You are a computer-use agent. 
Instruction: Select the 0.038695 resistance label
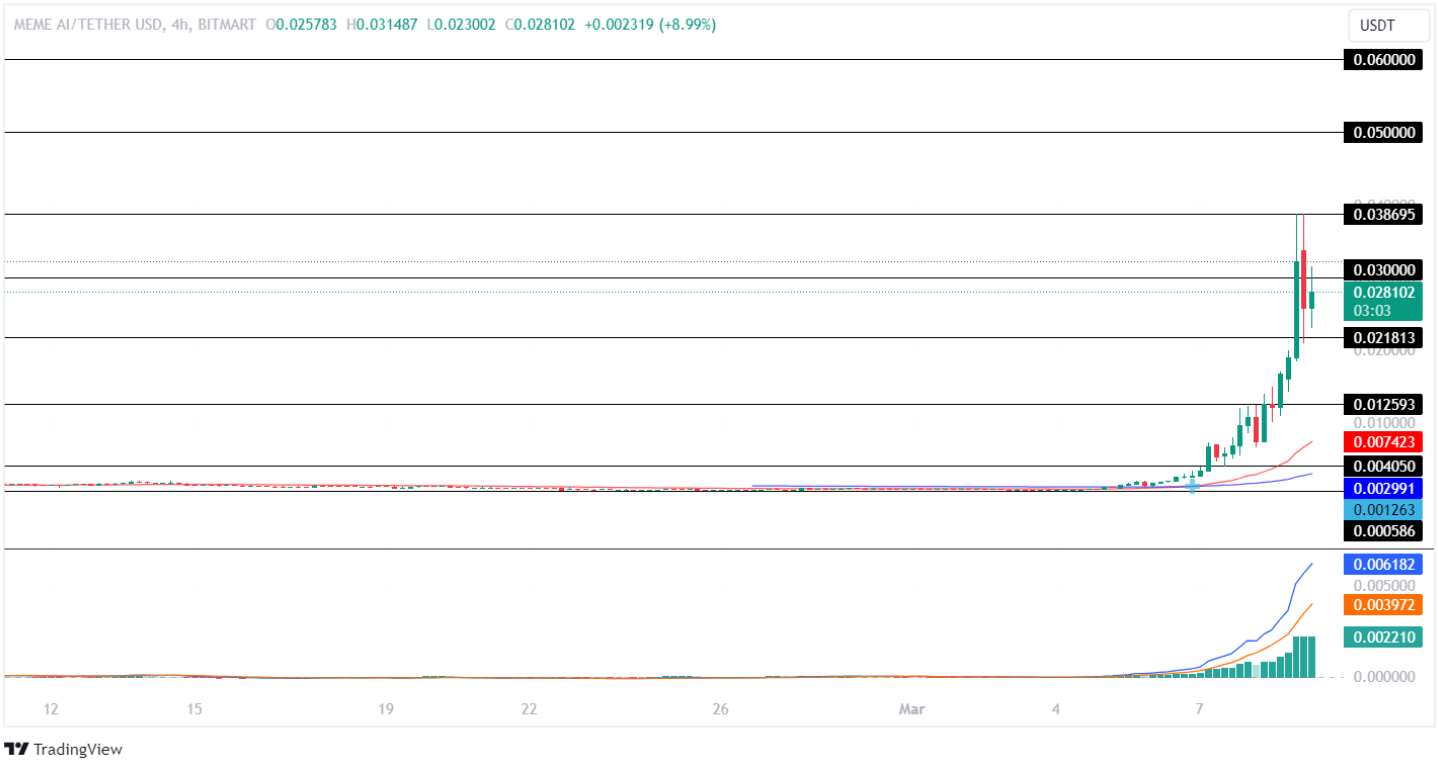[1384, 214]
